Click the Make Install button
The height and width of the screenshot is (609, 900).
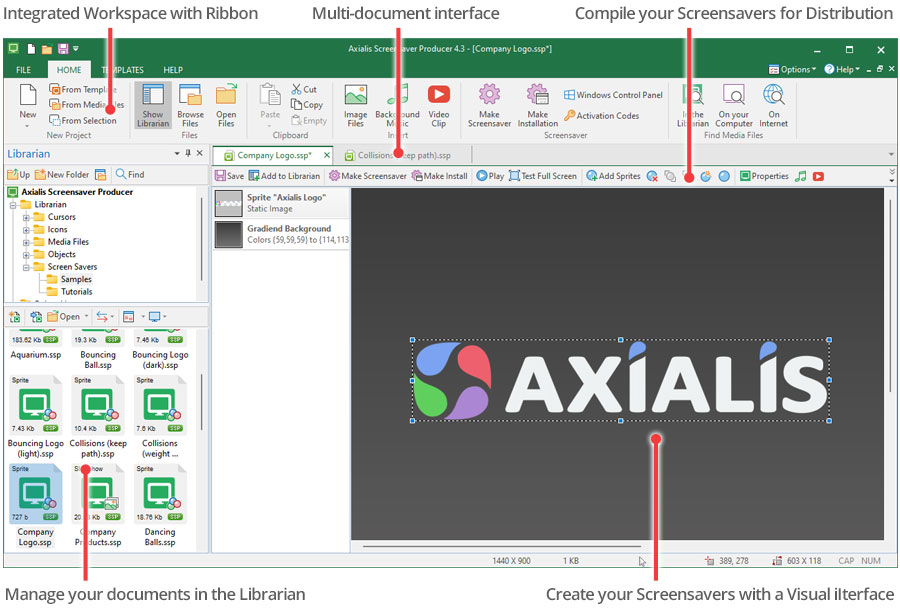[445, 176]
